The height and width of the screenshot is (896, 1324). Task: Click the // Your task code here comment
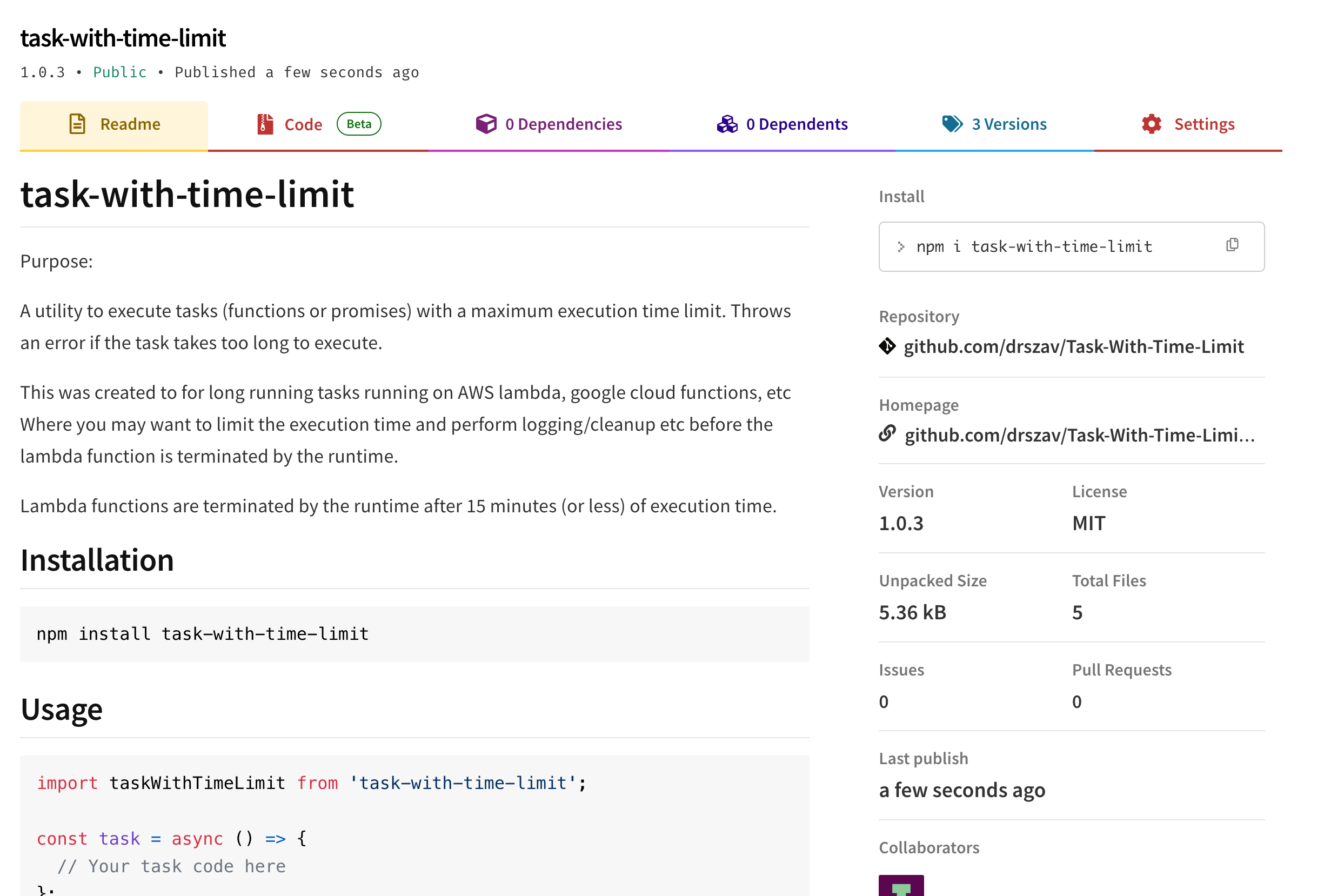pyautogui.click(x=171, y=866)
